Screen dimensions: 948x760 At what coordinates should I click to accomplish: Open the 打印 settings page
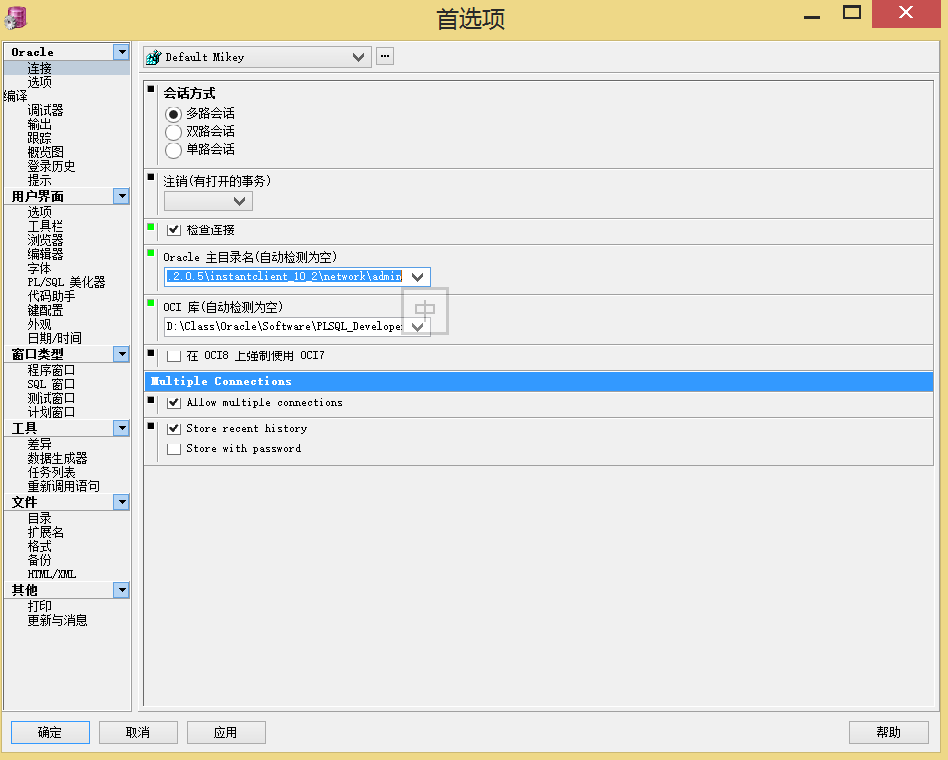click(39, 606)
